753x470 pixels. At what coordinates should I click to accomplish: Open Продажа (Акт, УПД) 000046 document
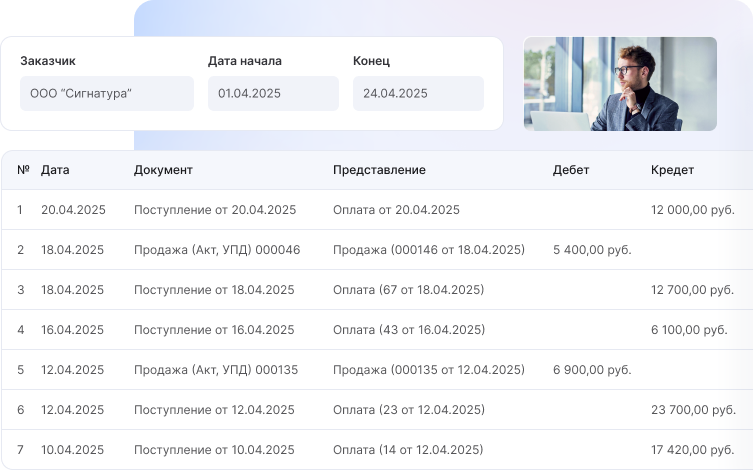click(217, 250)
